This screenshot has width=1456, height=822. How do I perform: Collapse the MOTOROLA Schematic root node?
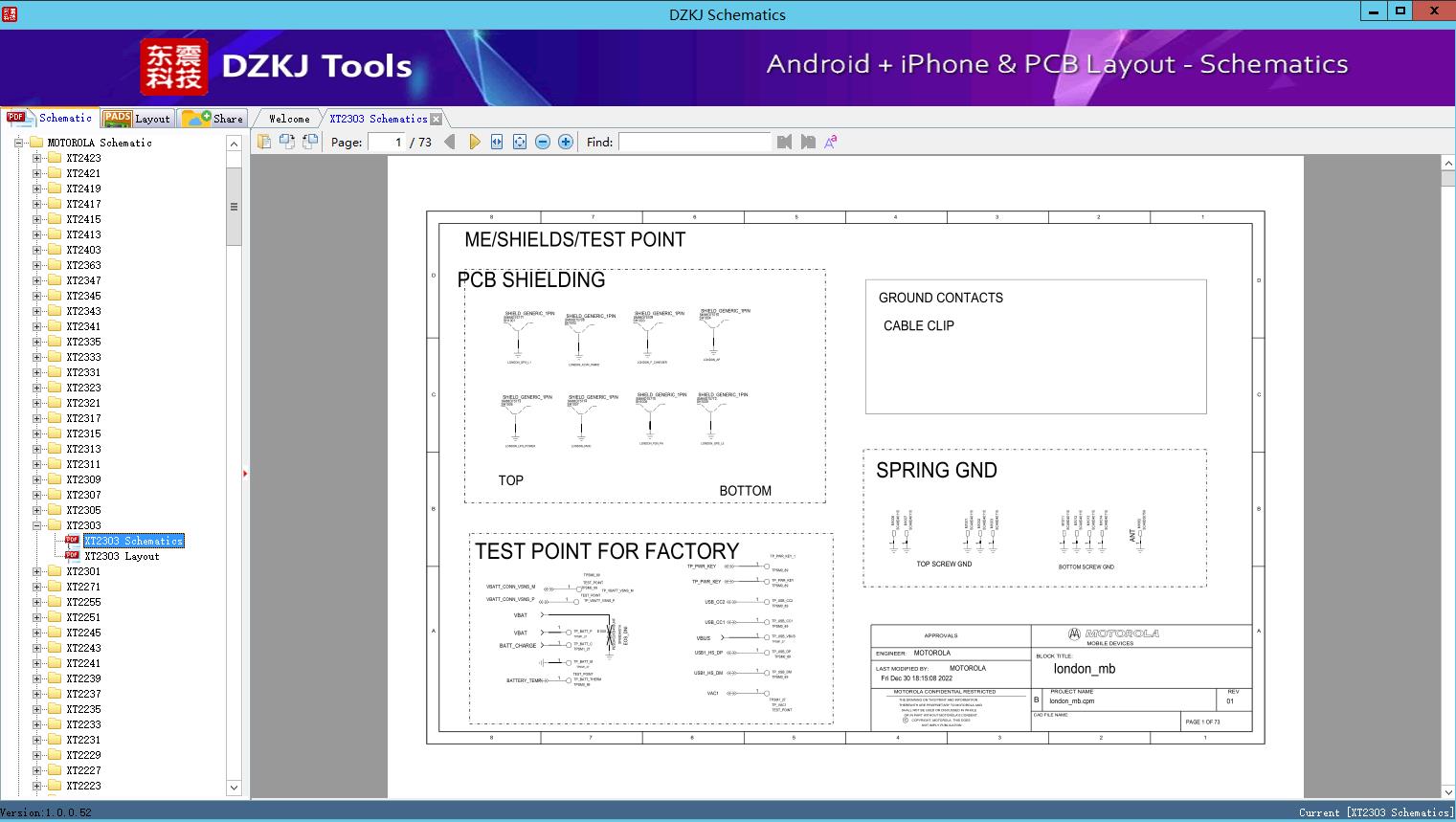(x=18, y=143)
